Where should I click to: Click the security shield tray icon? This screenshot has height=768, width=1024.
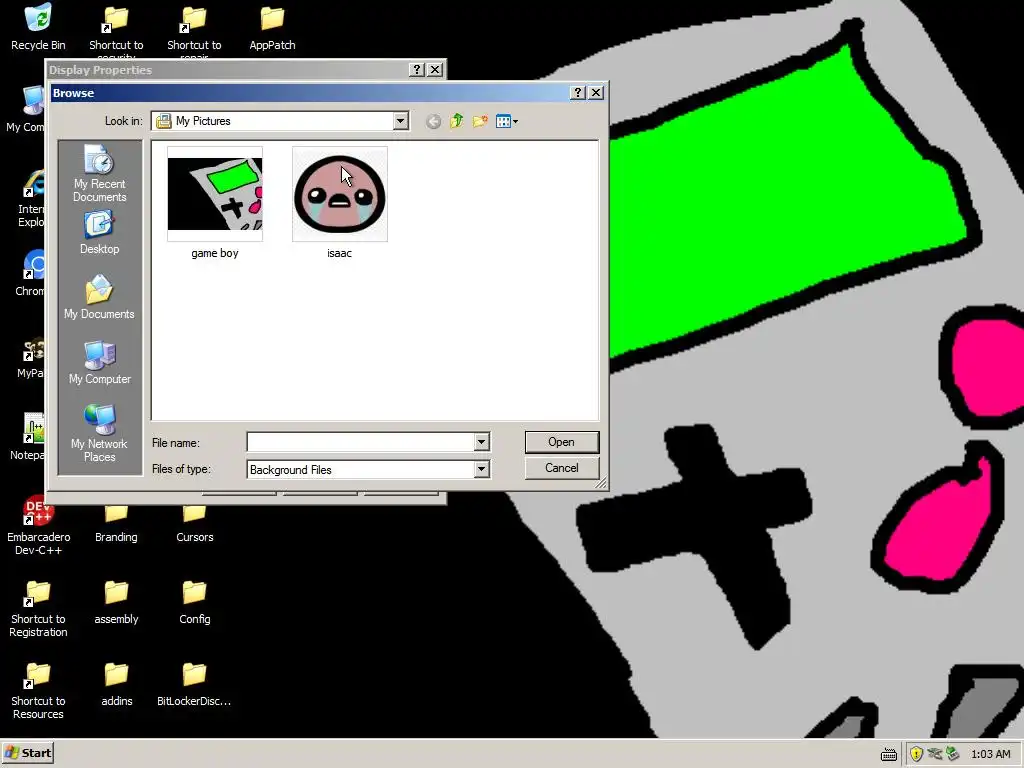click(916, 754)
